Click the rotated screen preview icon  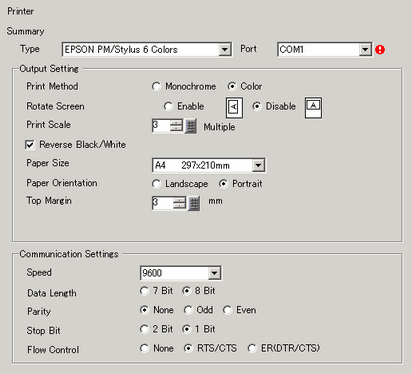[234, 107]
